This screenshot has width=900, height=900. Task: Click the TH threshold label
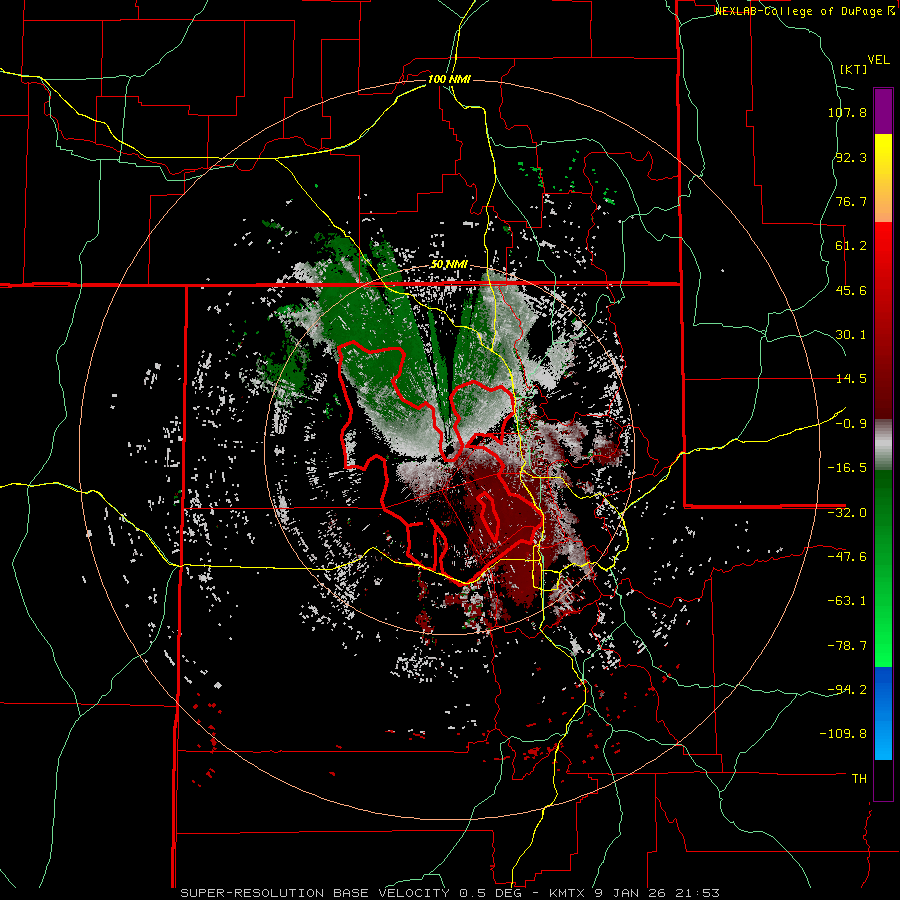click(x=859, y=779)
